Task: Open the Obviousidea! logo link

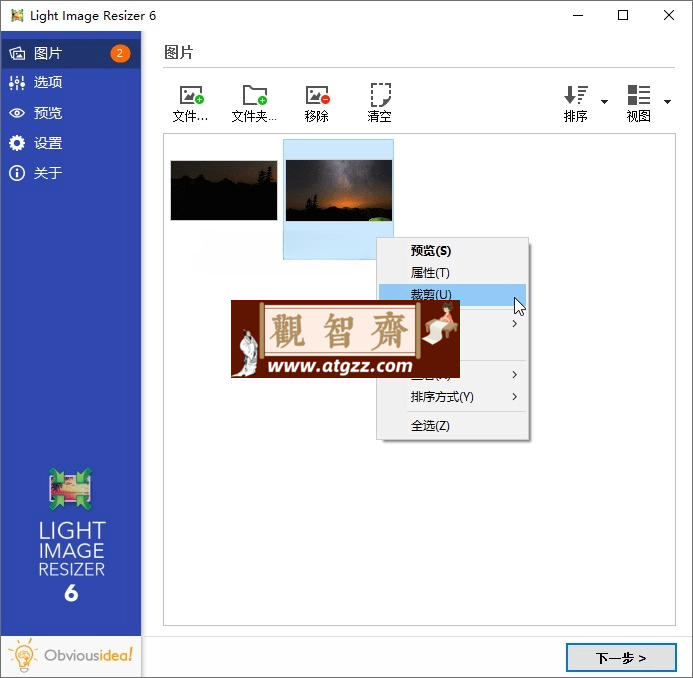Action: tap(71, 655)
